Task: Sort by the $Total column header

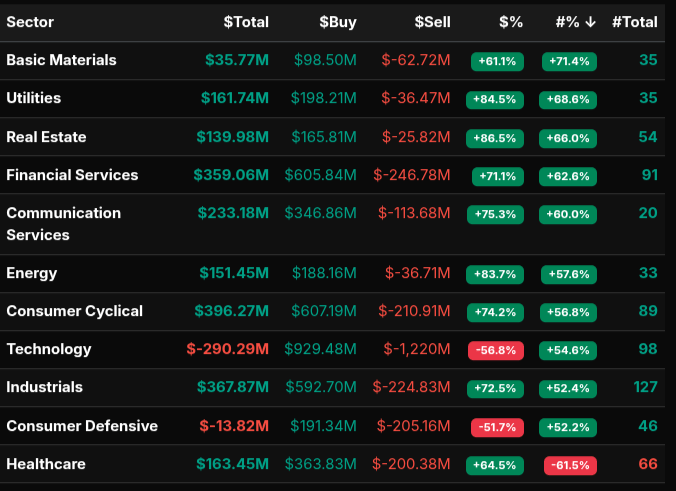Action: (x=245, y=21)
